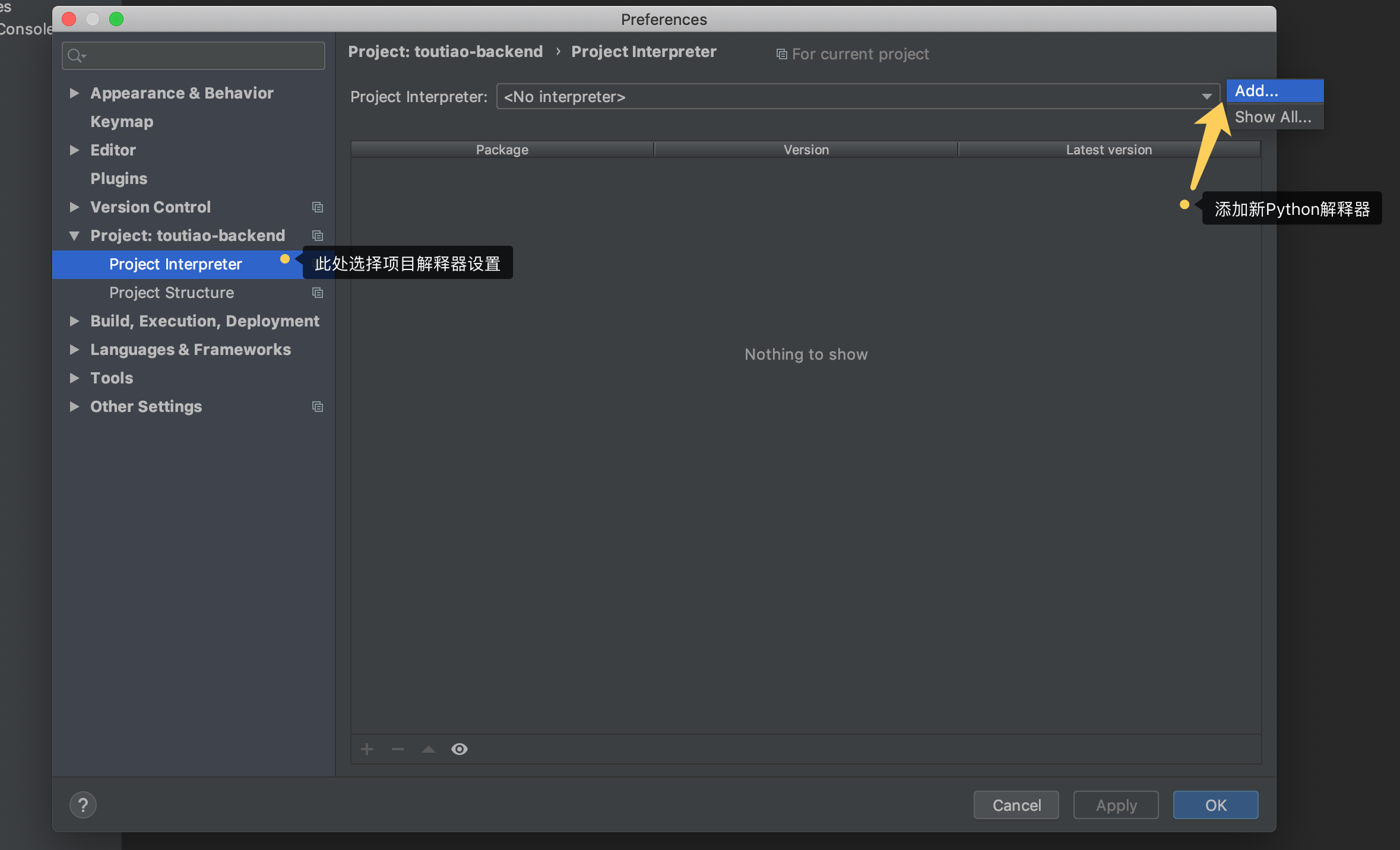Click the search magnifier icon
Viewport: 1400px width, 850px height.
75,56
